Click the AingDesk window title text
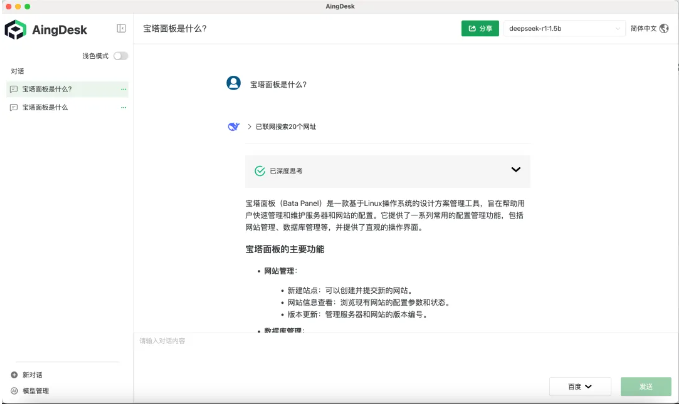Image resolution: width=679 pixels, height=405 pixels. point(340,6)
